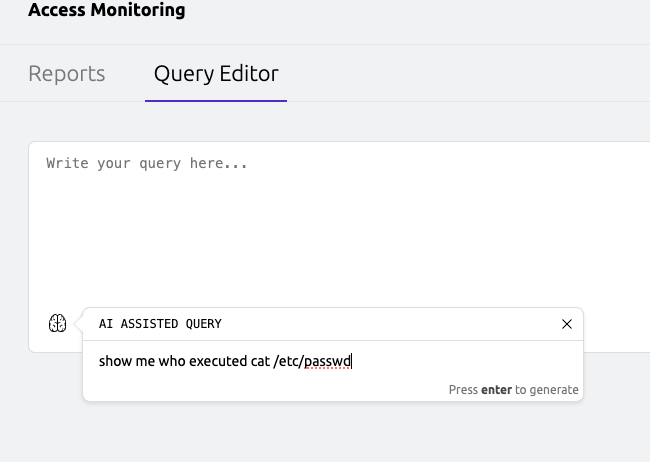This screenshot has width=650, height=462.
Task: Click the bold 'enter' word in hint
Action: pos(496,390)
